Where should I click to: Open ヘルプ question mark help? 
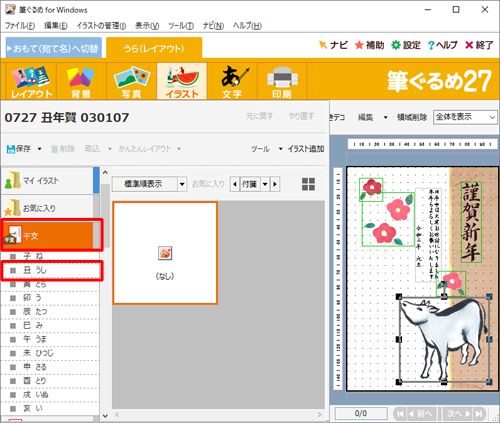pos(442,45)
